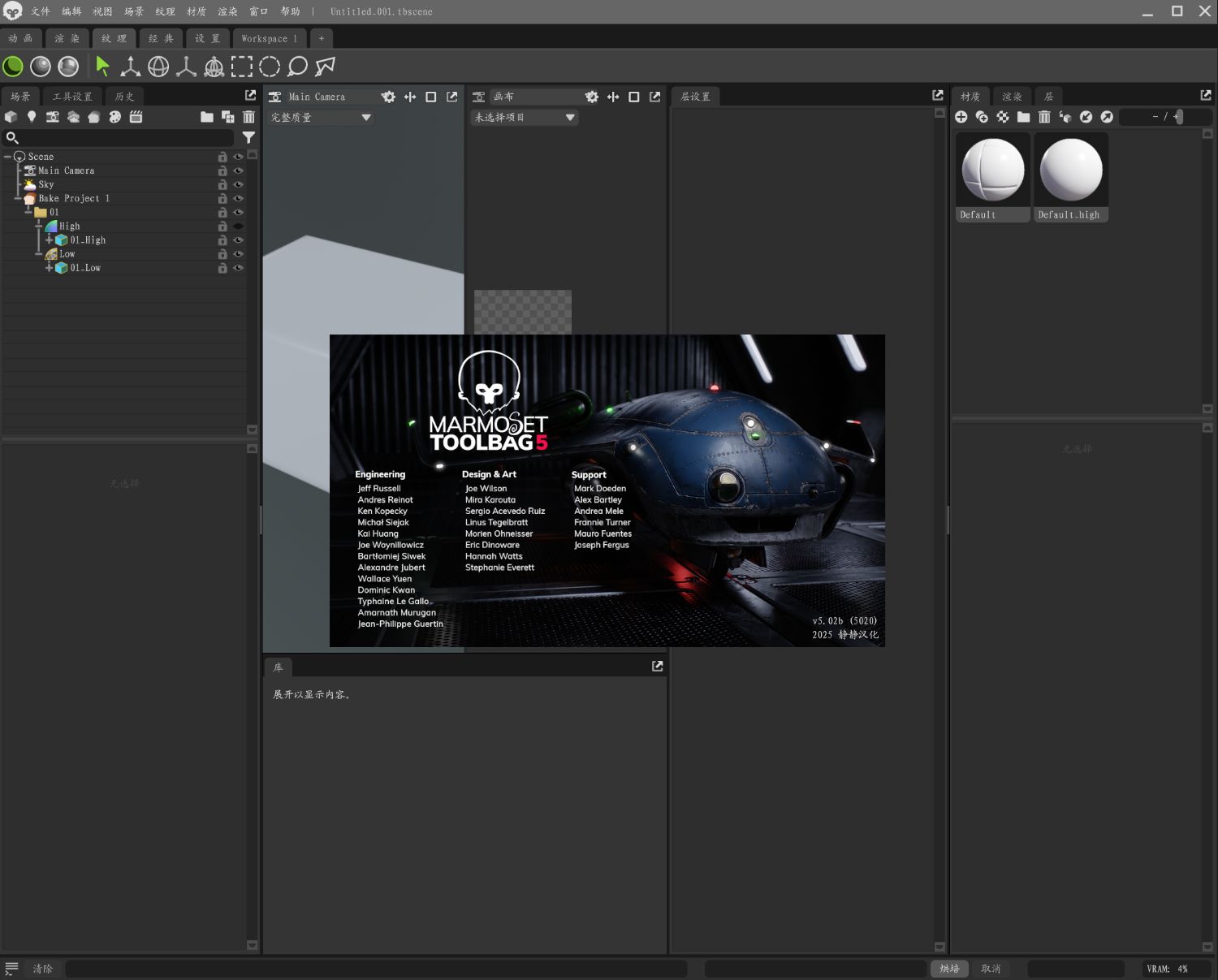Image resolution: width=1218 pixels, height=980 pixels.
Task: Open canvas viewport gear settings
Action: [x=592, y=97]
